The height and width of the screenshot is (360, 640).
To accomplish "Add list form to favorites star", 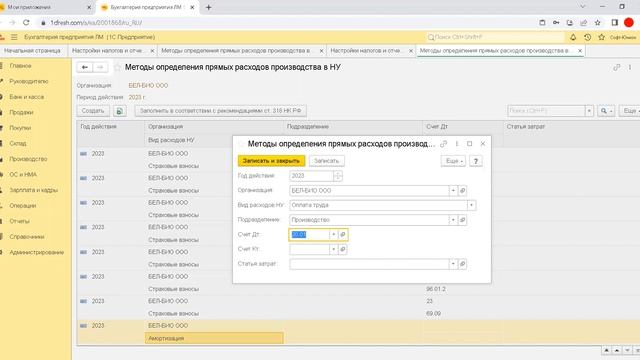I will [118, 67].
